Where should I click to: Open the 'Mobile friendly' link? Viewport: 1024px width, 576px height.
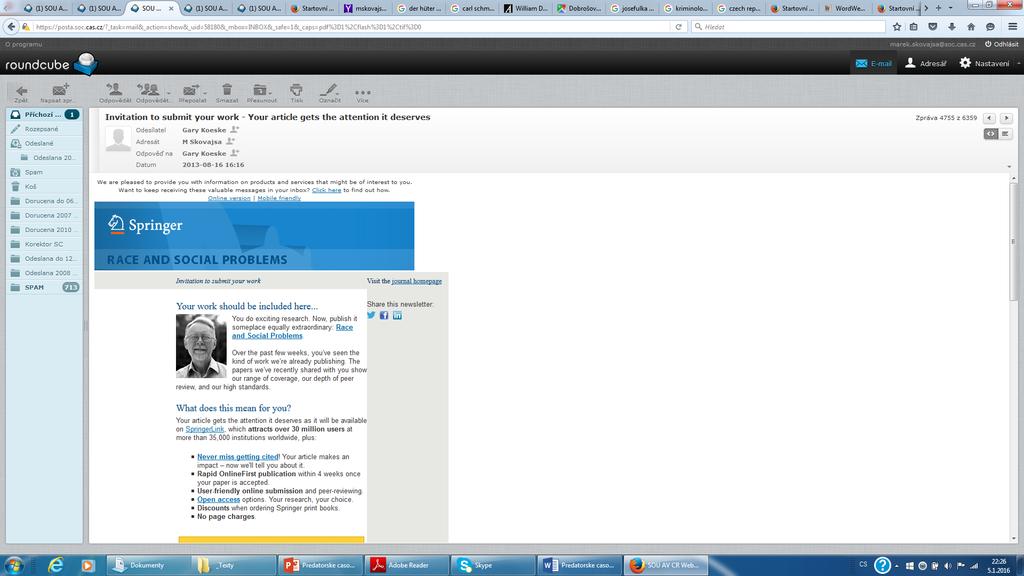click(x=279, y=198)
